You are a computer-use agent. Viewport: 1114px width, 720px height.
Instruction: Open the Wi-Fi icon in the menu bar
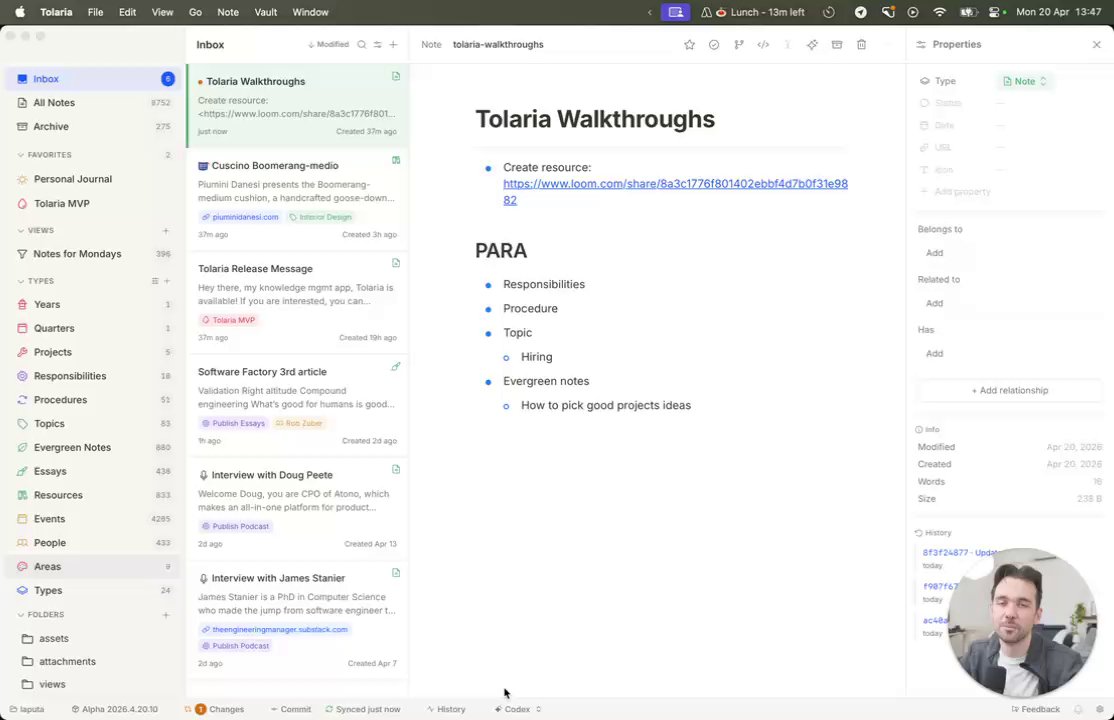tap(939, 12)
